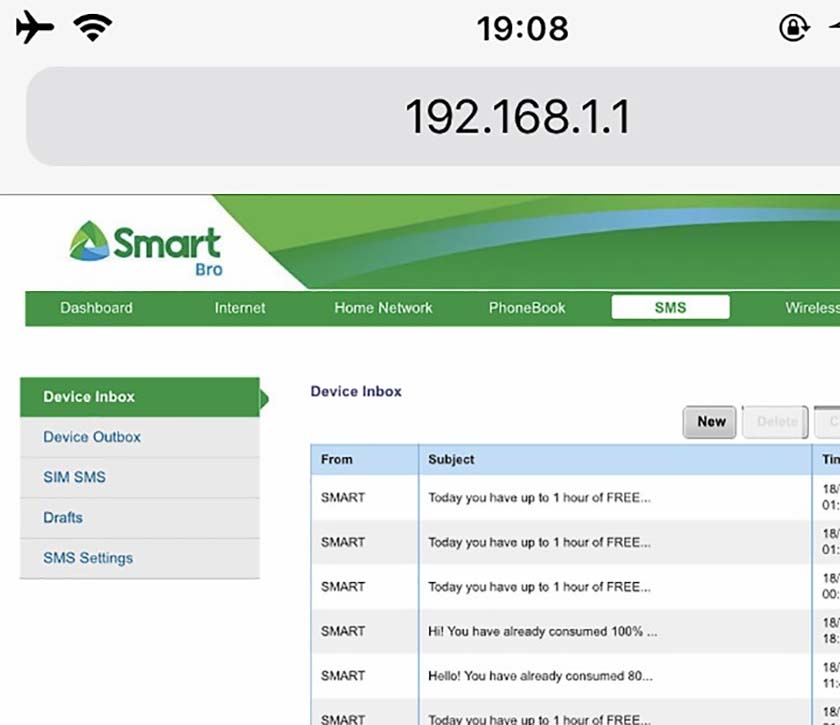Image resolution: width=840 pixels, height=725 pixels.
Task: Click the Smart Bro logo
Action: pyautogui.click(x=146, y=248)
